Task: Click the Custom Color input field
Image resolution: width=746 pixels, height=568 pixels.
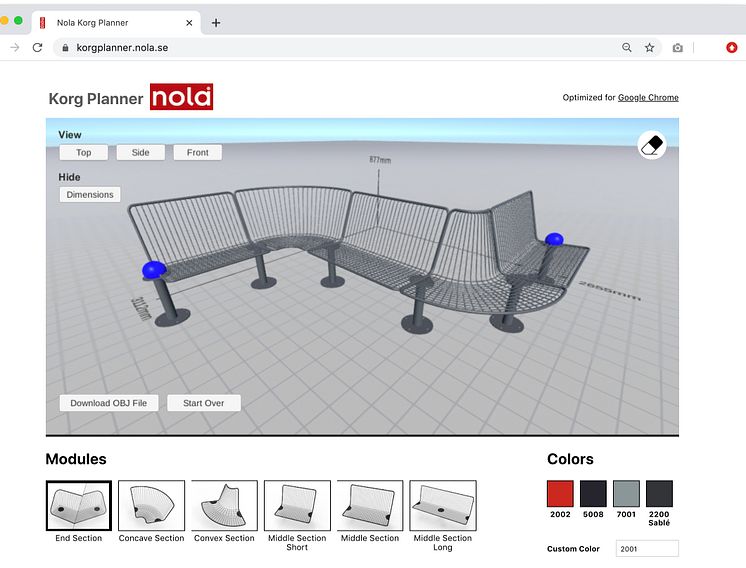Action: click(646, 548)
